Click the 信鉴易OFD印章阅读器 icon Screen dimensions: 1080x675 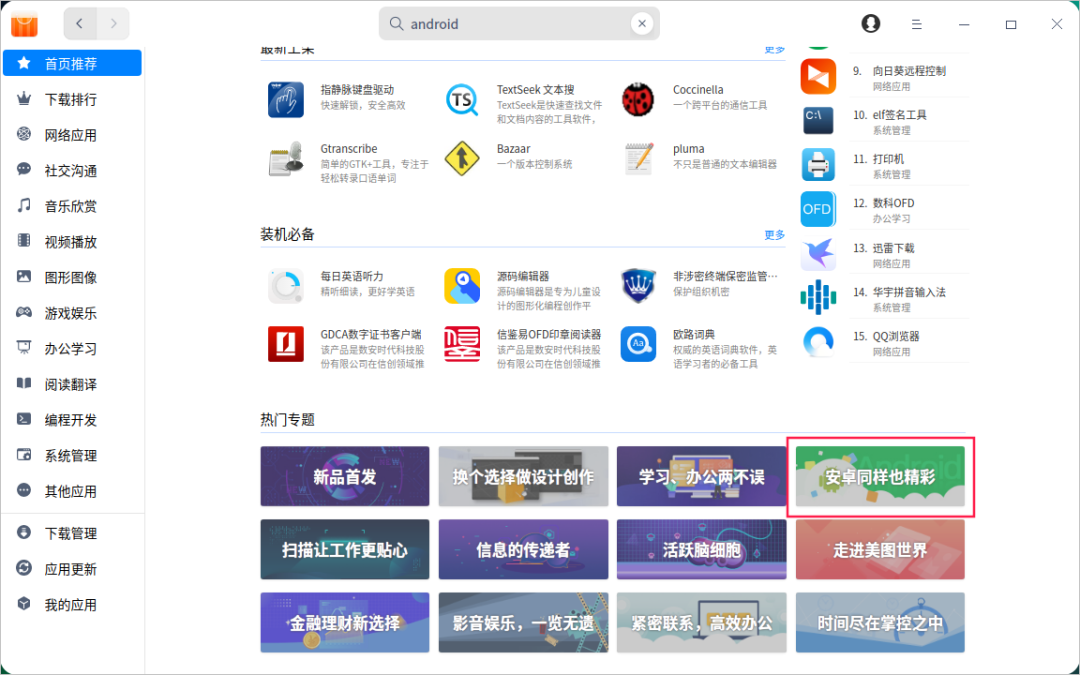[462, 344]
